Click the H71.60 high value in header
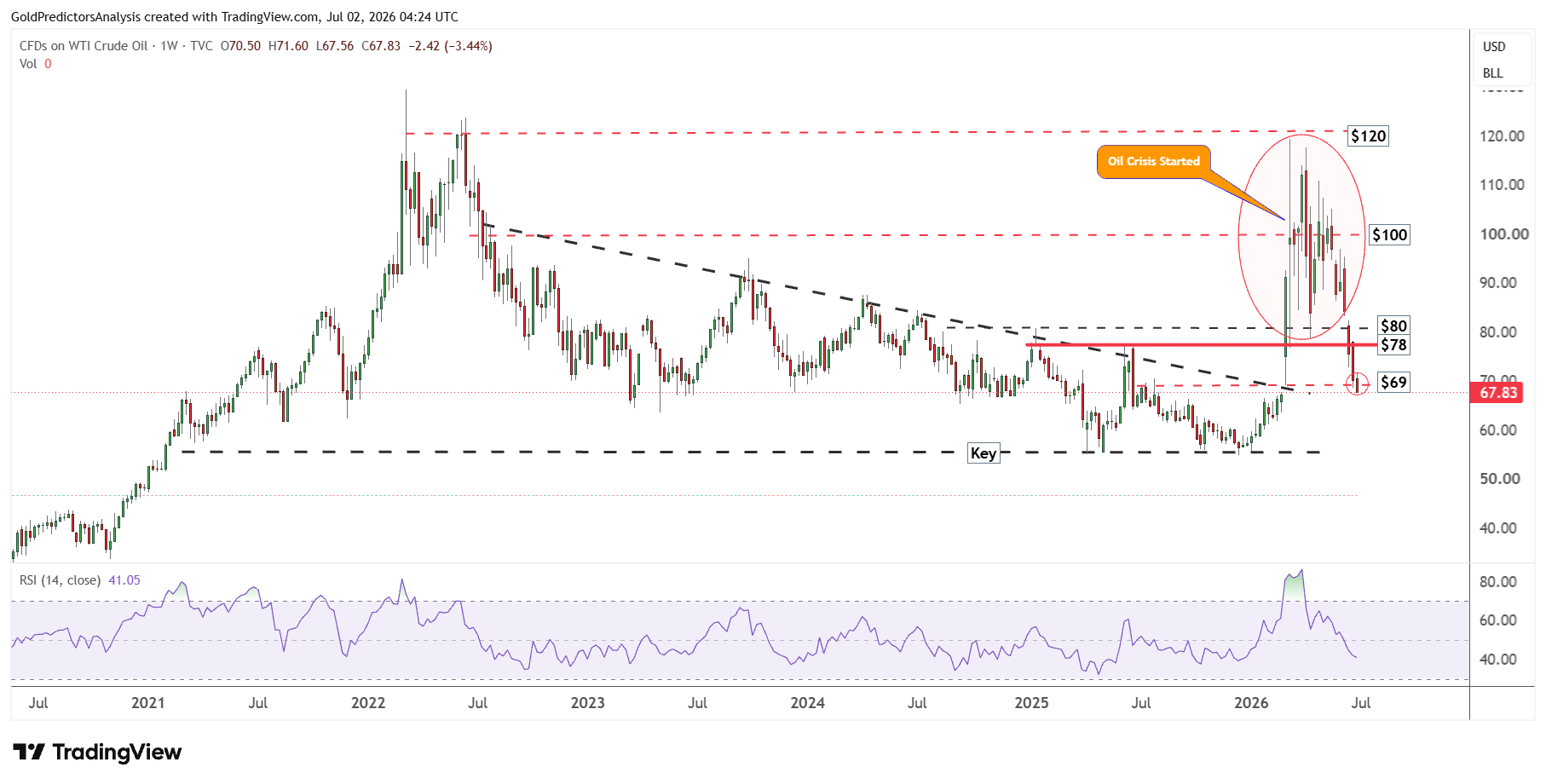The image size is (1546, 784). [x=288, y=46]
